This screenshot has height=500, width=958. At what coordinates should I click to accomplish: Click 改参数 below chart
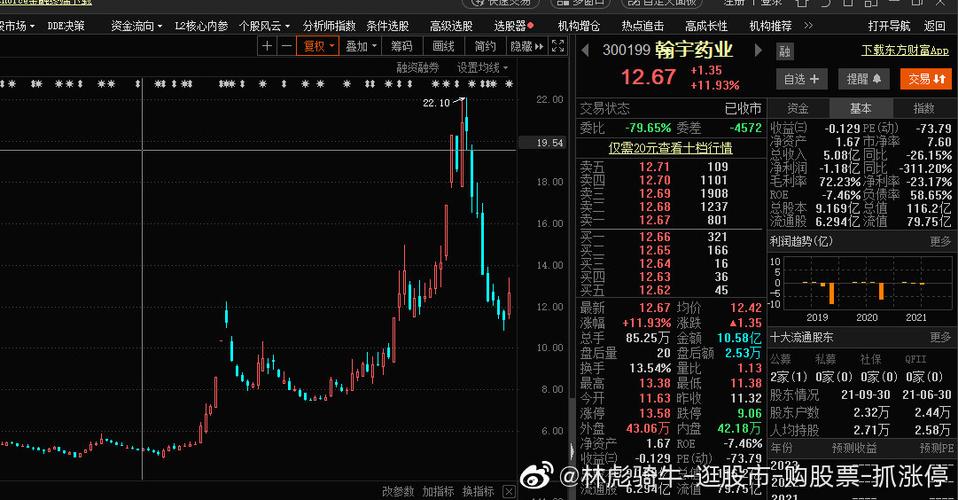[x=398, y=491]
